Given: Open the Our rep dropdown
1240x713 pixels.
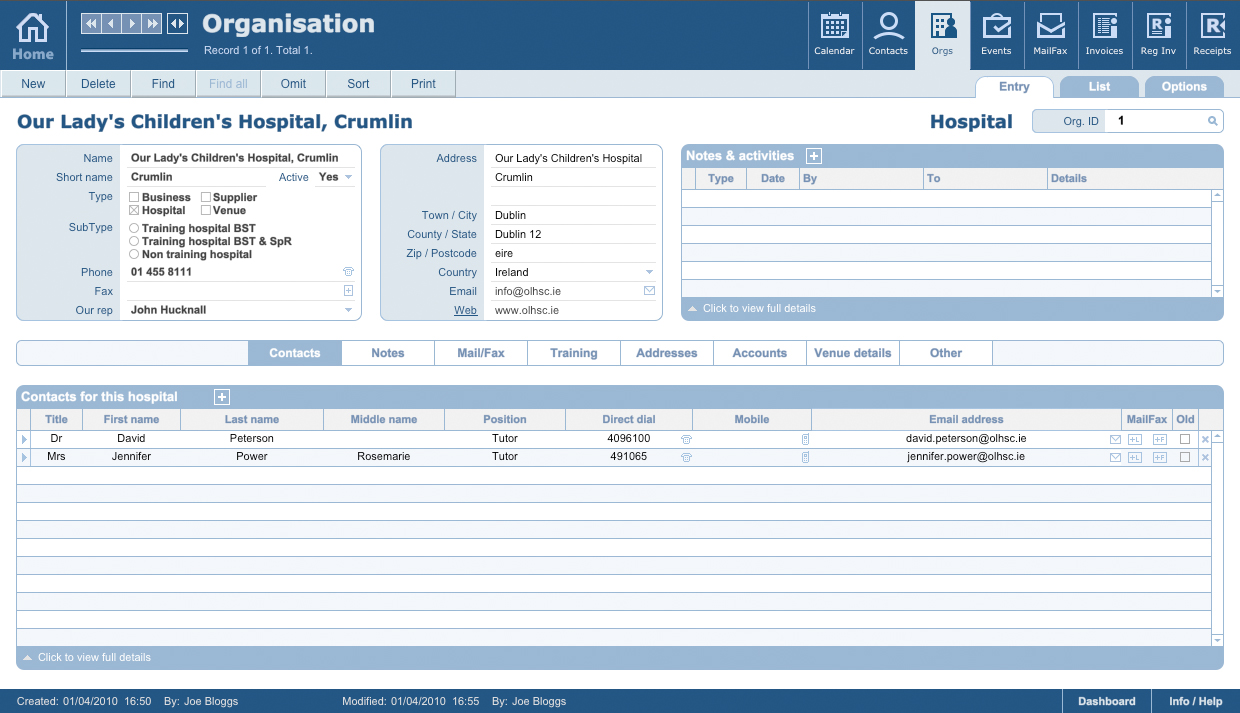Looking at the screenshot, I should 349,311.
